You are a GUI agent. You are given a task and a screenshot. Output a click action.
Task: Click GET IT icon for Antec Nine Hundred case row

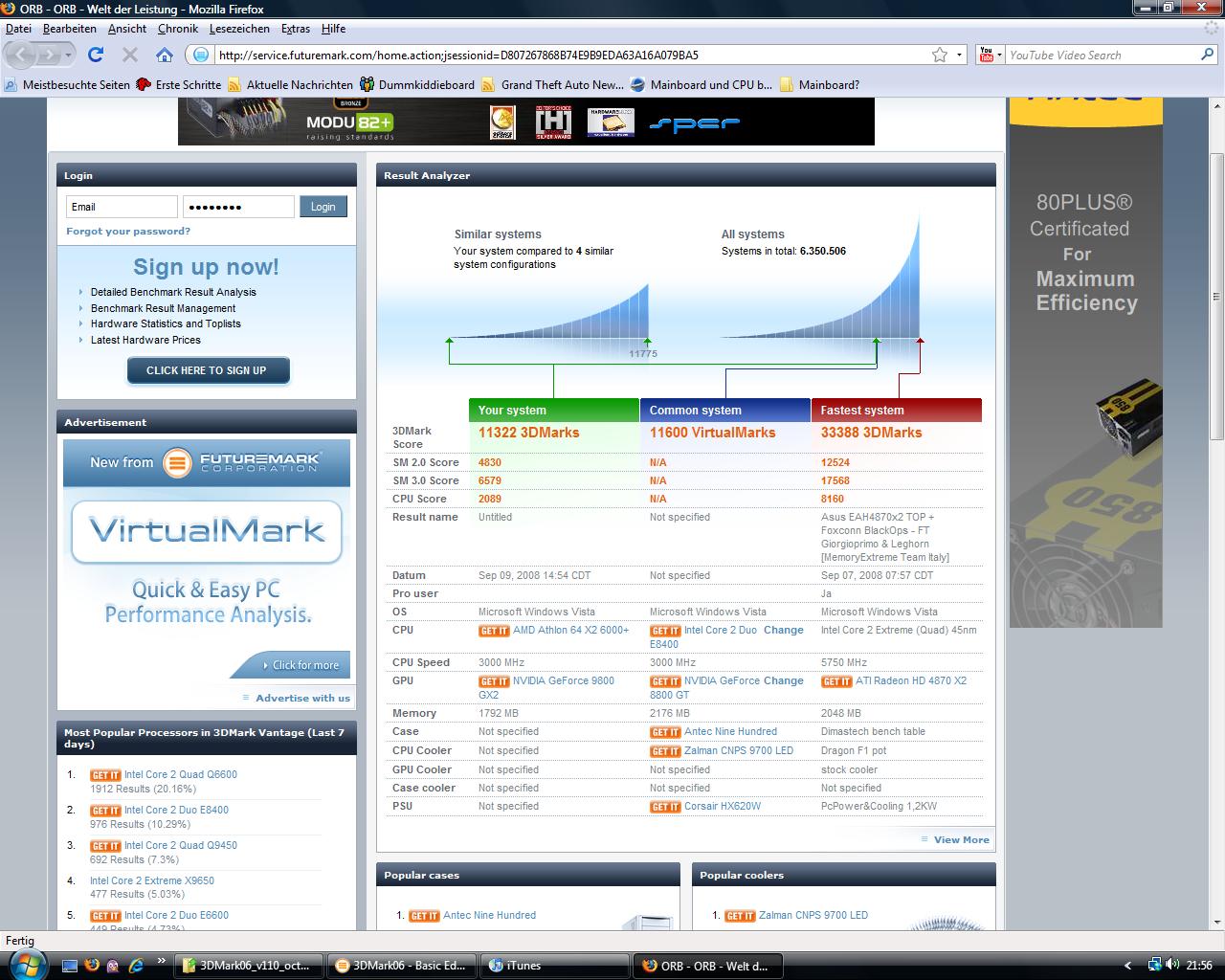[x=665, y=732]
